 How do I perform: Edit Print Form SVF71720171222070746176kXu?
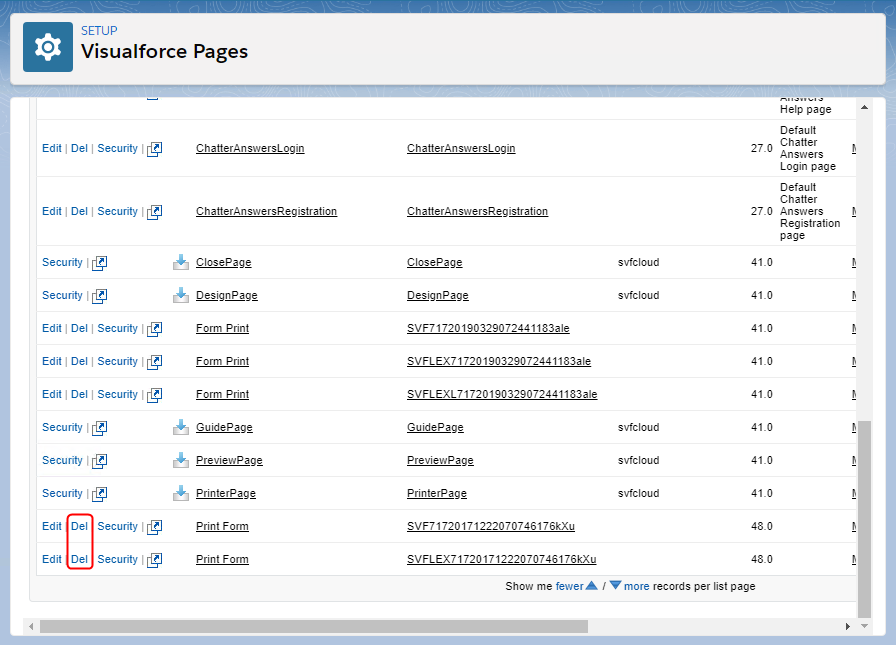(52, 526)
